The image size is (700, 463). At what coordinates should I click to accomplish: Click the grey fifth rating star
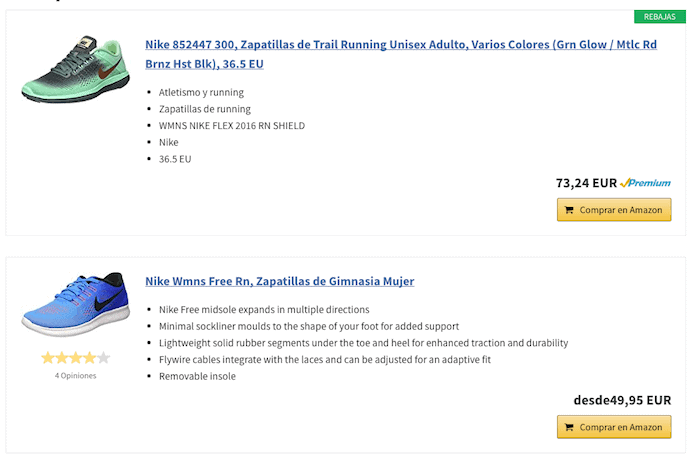[x=104, y=358]
